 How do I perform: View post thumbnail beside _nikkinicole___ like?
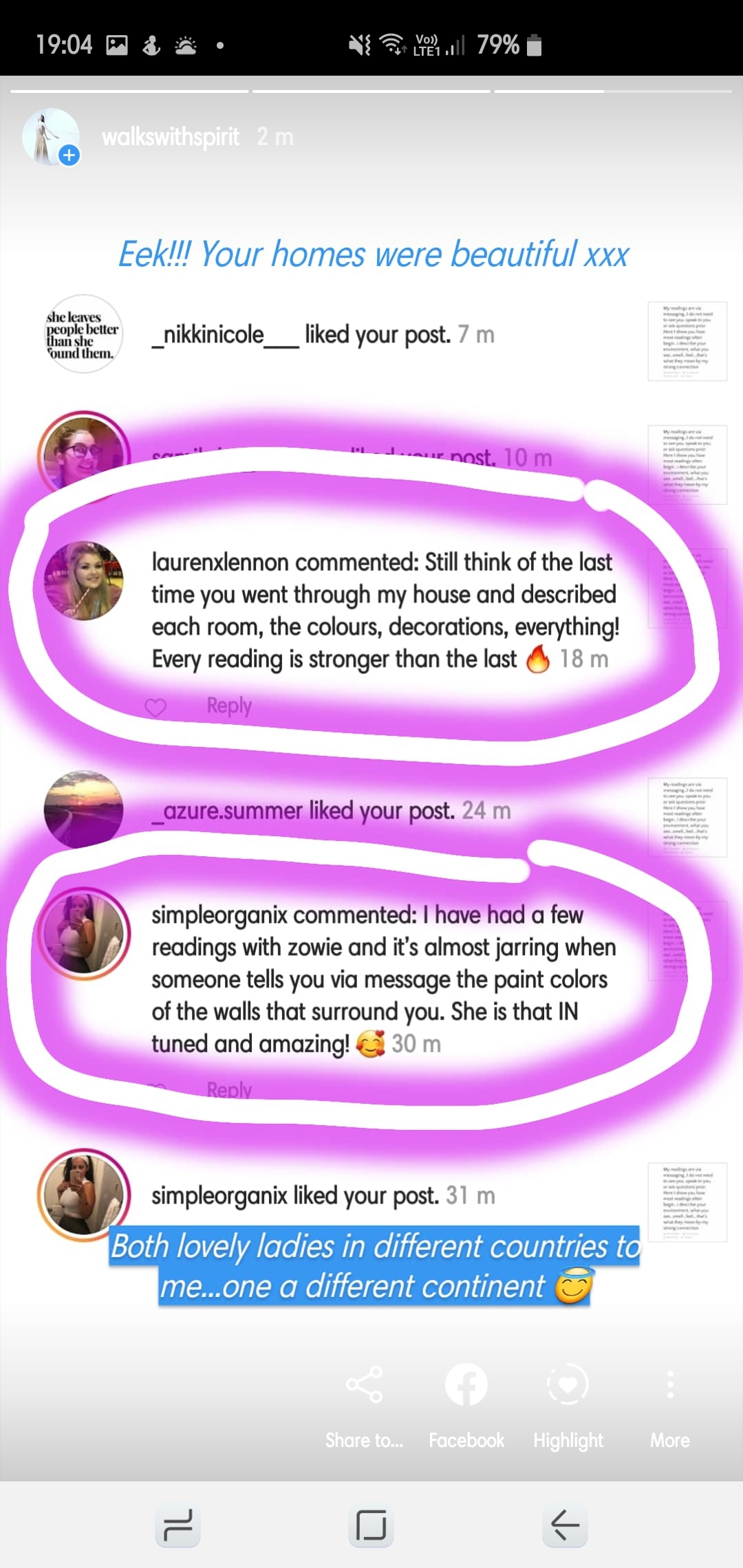click(x=687, y=341)
